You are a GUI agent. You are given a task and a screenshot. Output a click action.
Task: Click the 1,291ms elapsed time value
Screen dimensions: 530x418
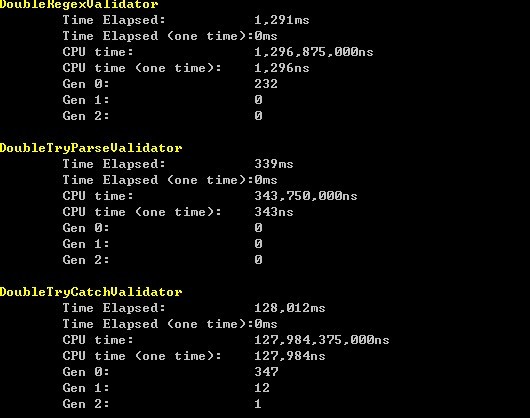click(282, 20)
